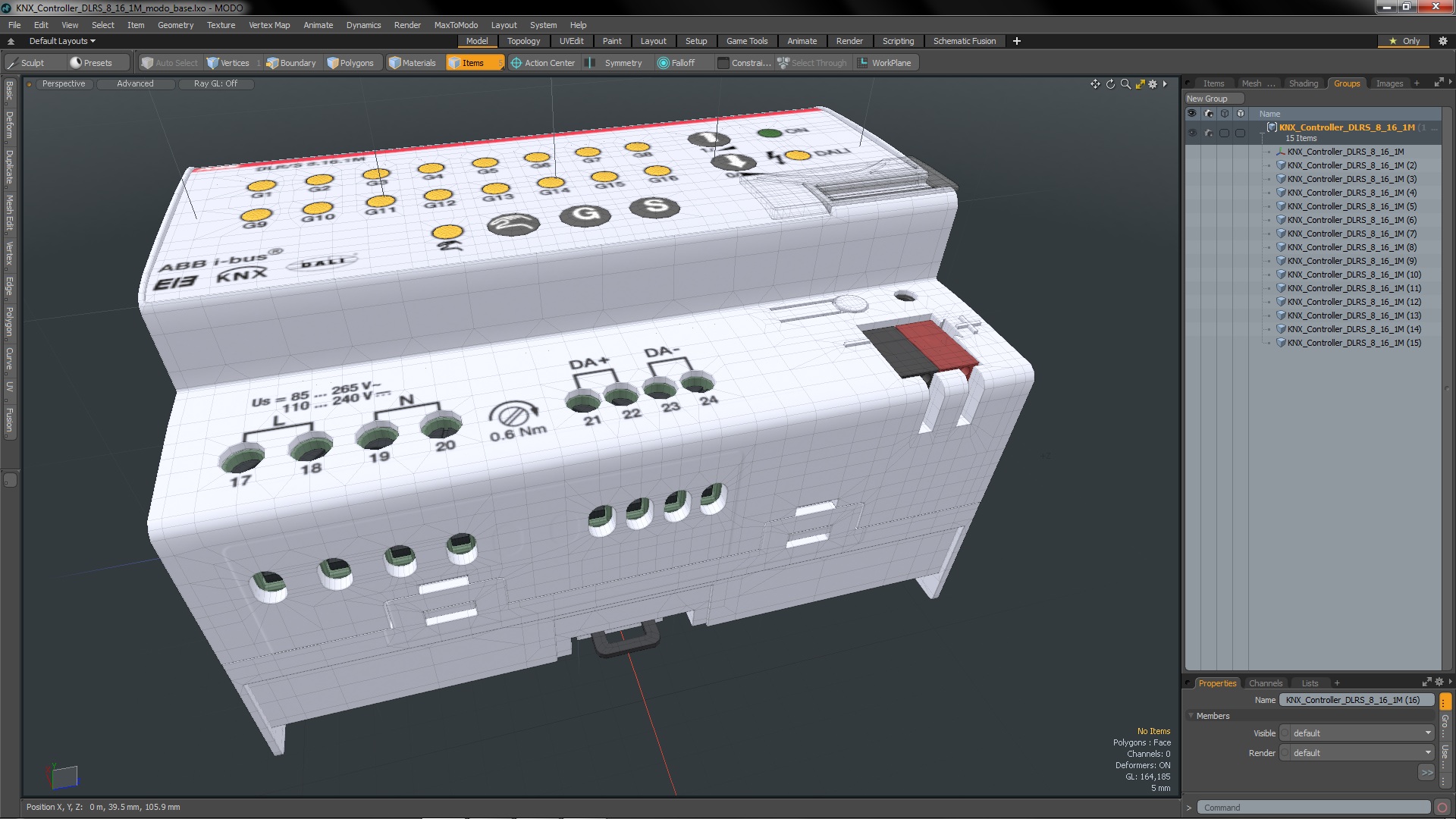Toggle the Only star button

coord(1404,41)
